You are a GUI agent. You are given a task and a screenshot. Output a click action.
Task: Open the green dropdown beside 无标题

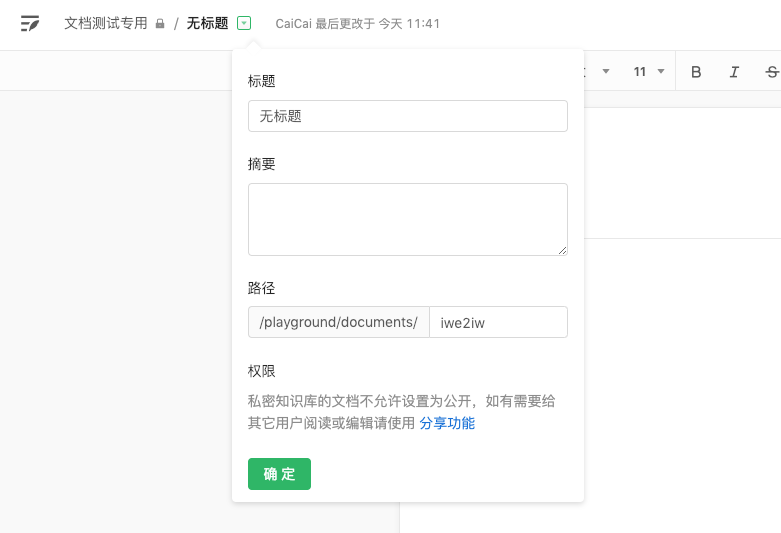coord(245,23)
